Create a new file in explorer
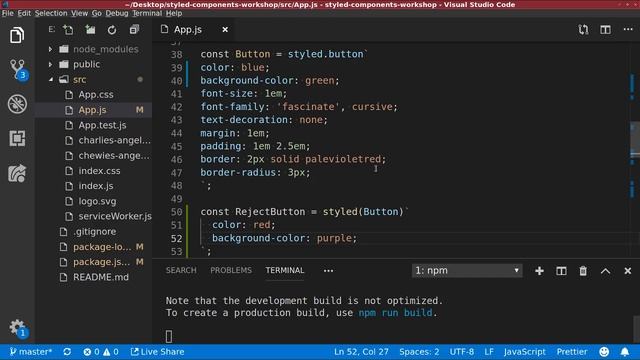The width and height of the screenshot is (640, 360). [68, 29]
